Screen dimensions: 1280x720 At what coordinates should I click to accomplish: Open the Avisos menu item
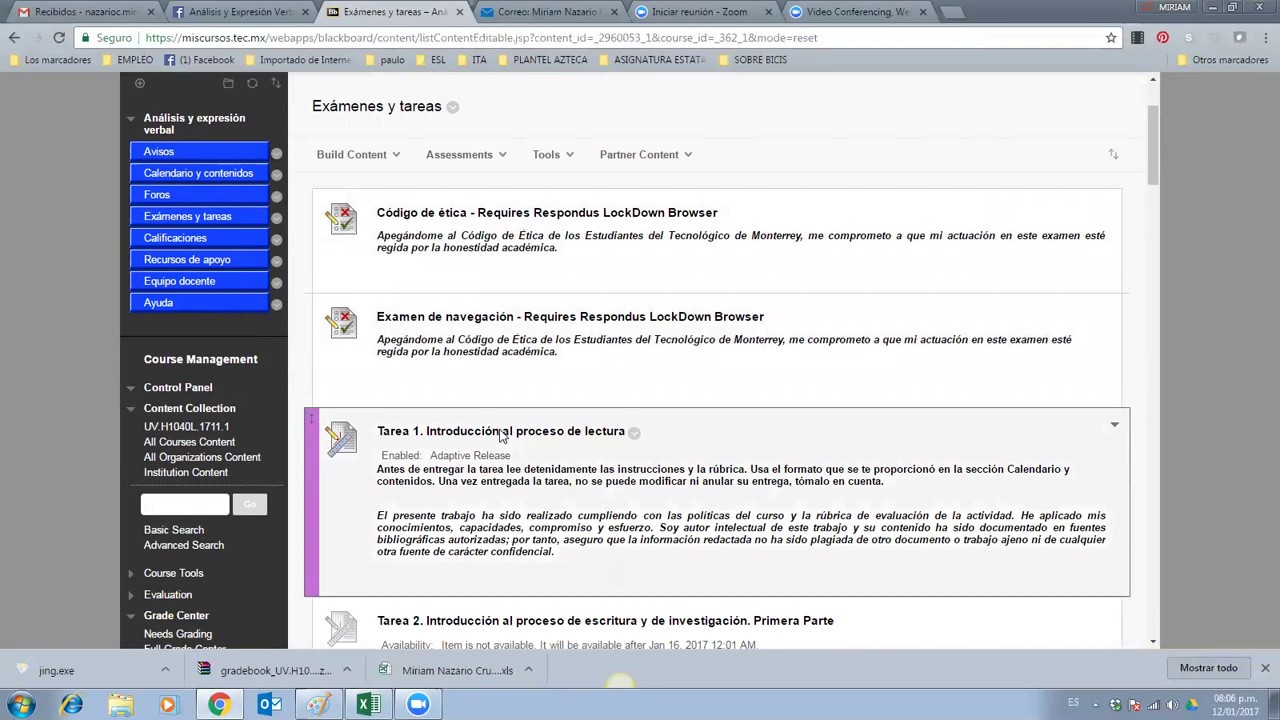coord(199,152)
